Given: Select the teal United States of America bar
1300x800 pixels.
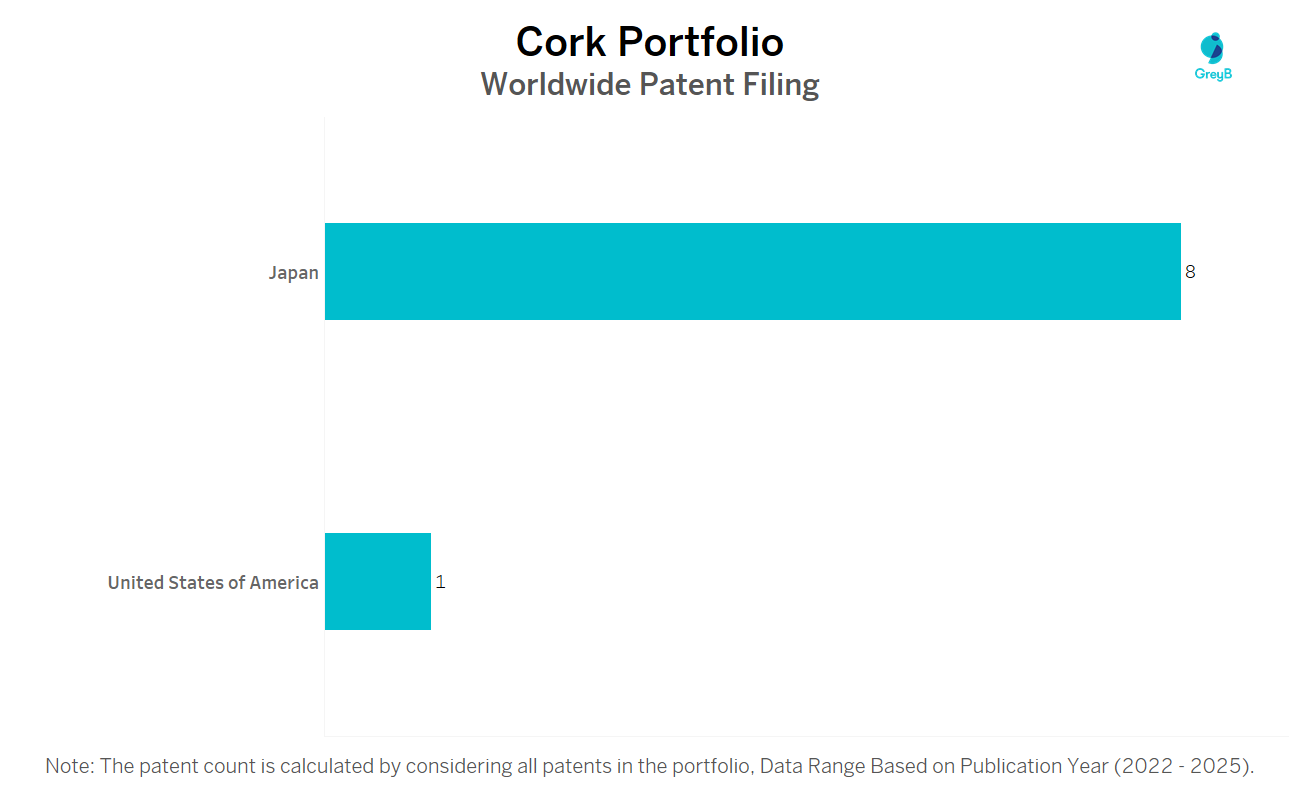Looking at the screenshot, I should pyautogui.click(x=378, y=581).
